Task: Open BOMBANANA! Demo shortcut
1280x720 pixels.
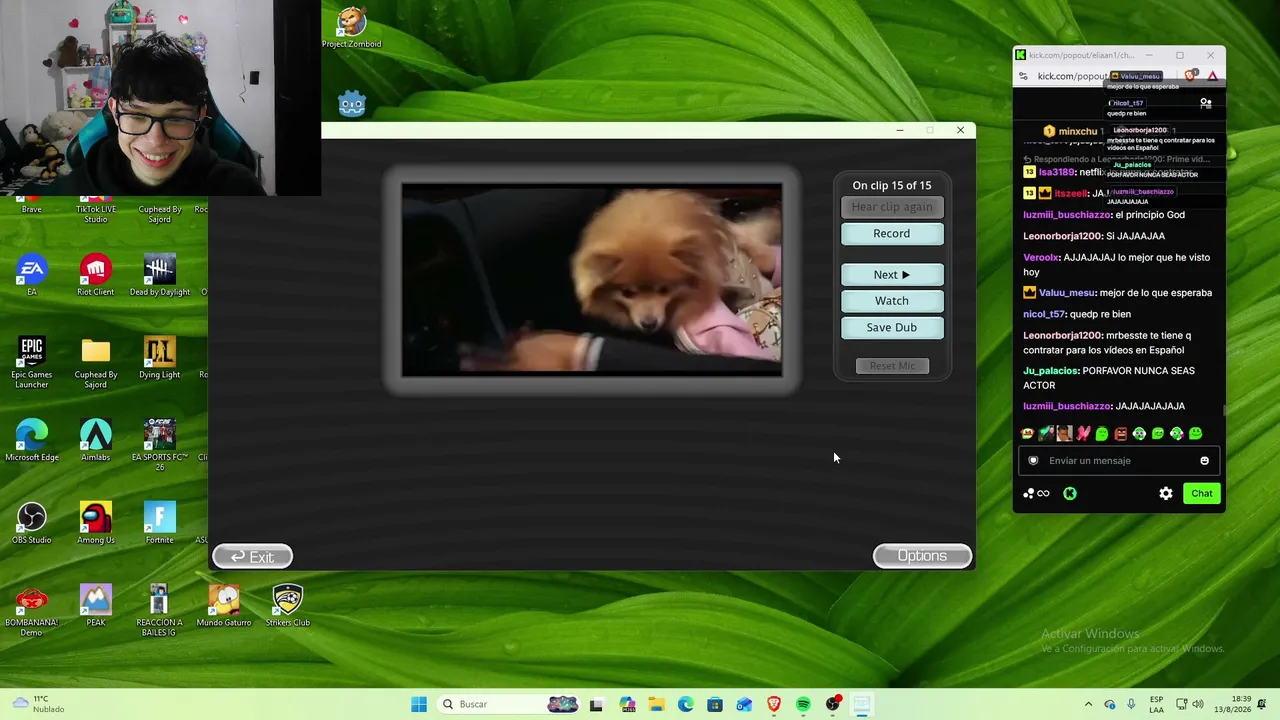Action: point(32,611)
